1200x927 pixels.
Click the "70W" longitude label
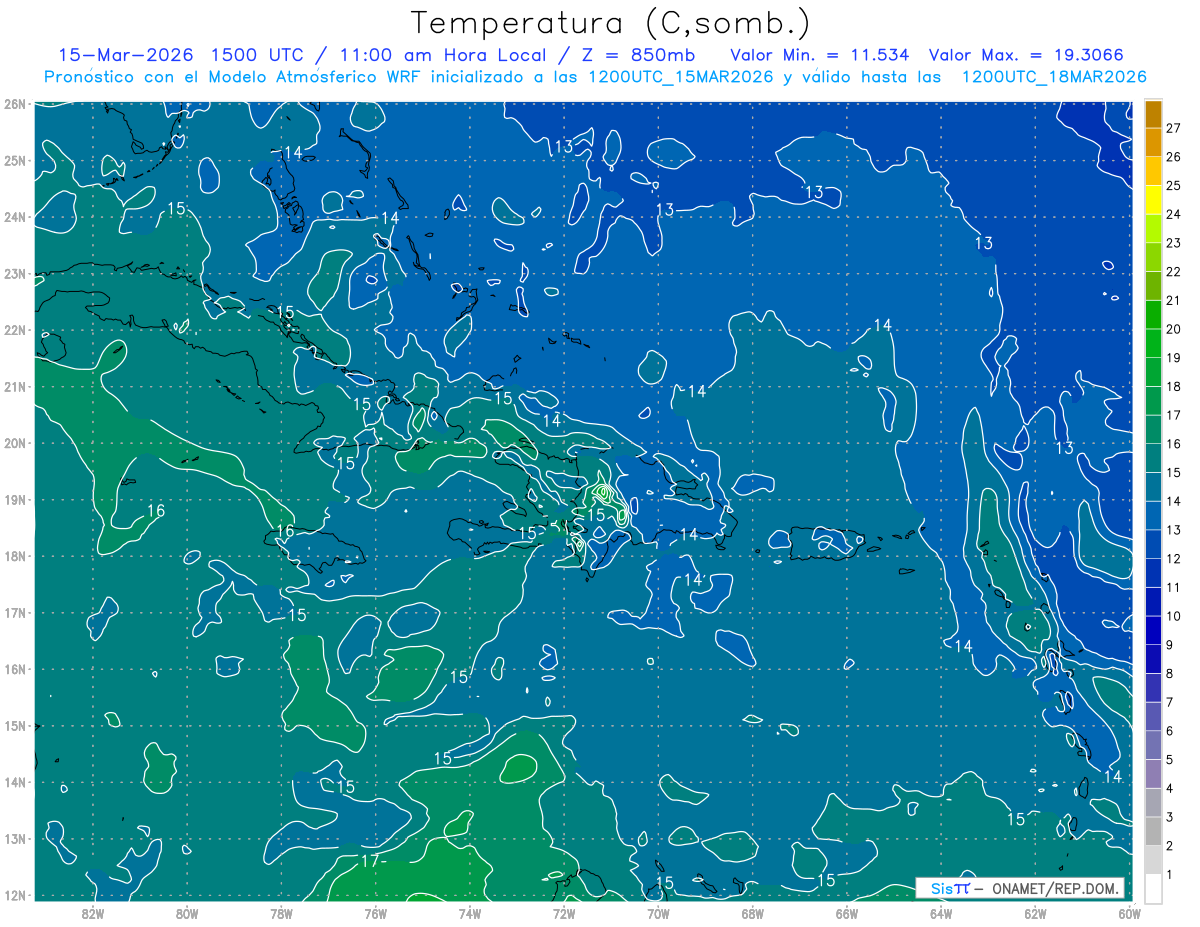pos(658,913)
